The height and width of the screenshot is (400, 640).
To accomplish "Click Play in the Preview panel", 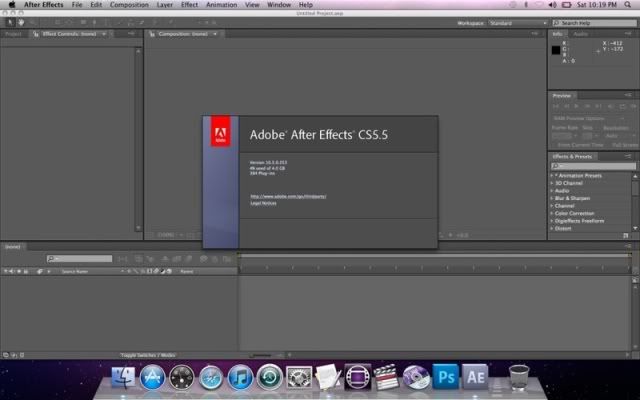I will (577, 106).
